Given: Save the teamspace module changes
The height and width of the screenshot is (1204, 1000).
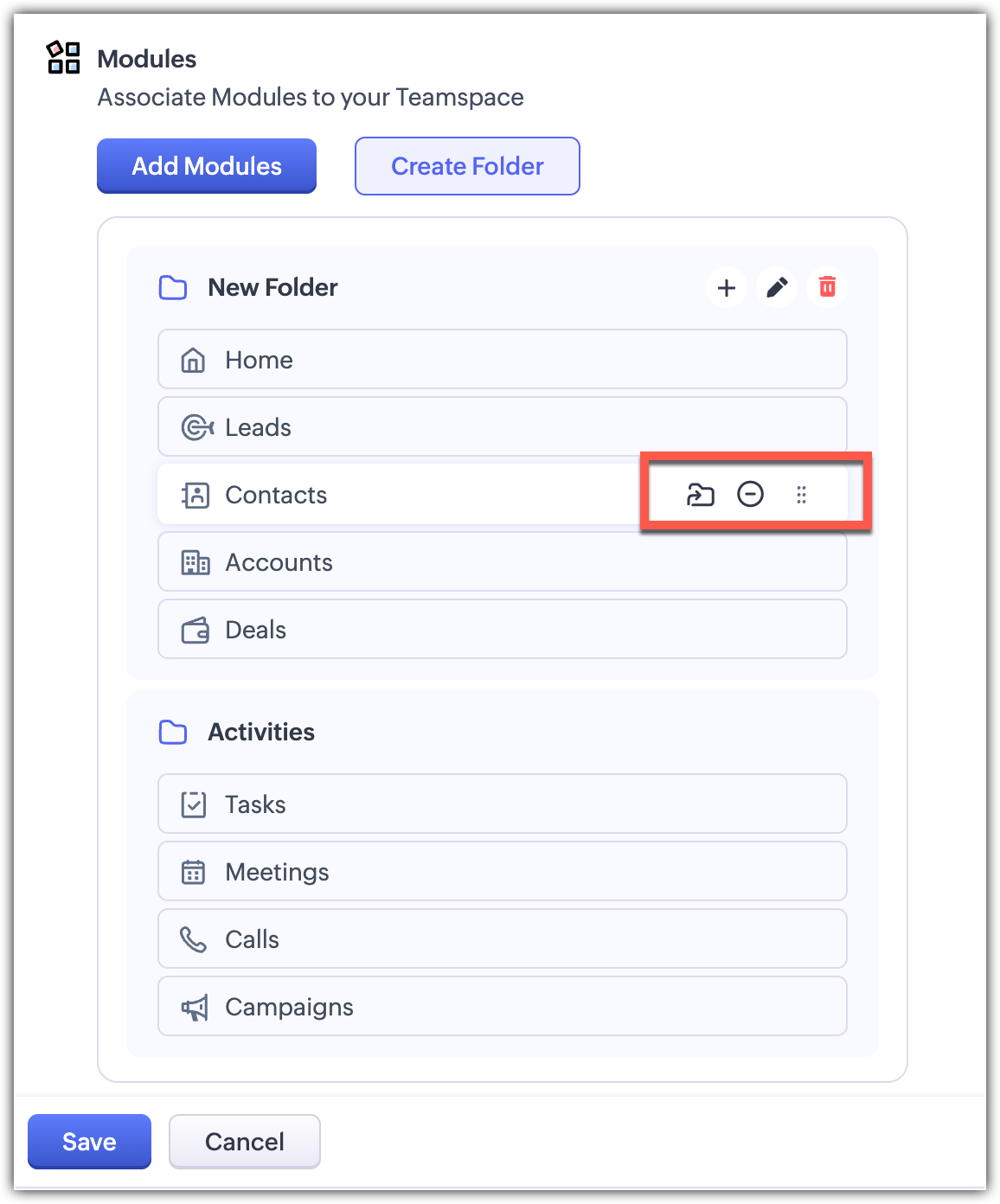Looking at the screenshot, I should (x=89, y=1142).
